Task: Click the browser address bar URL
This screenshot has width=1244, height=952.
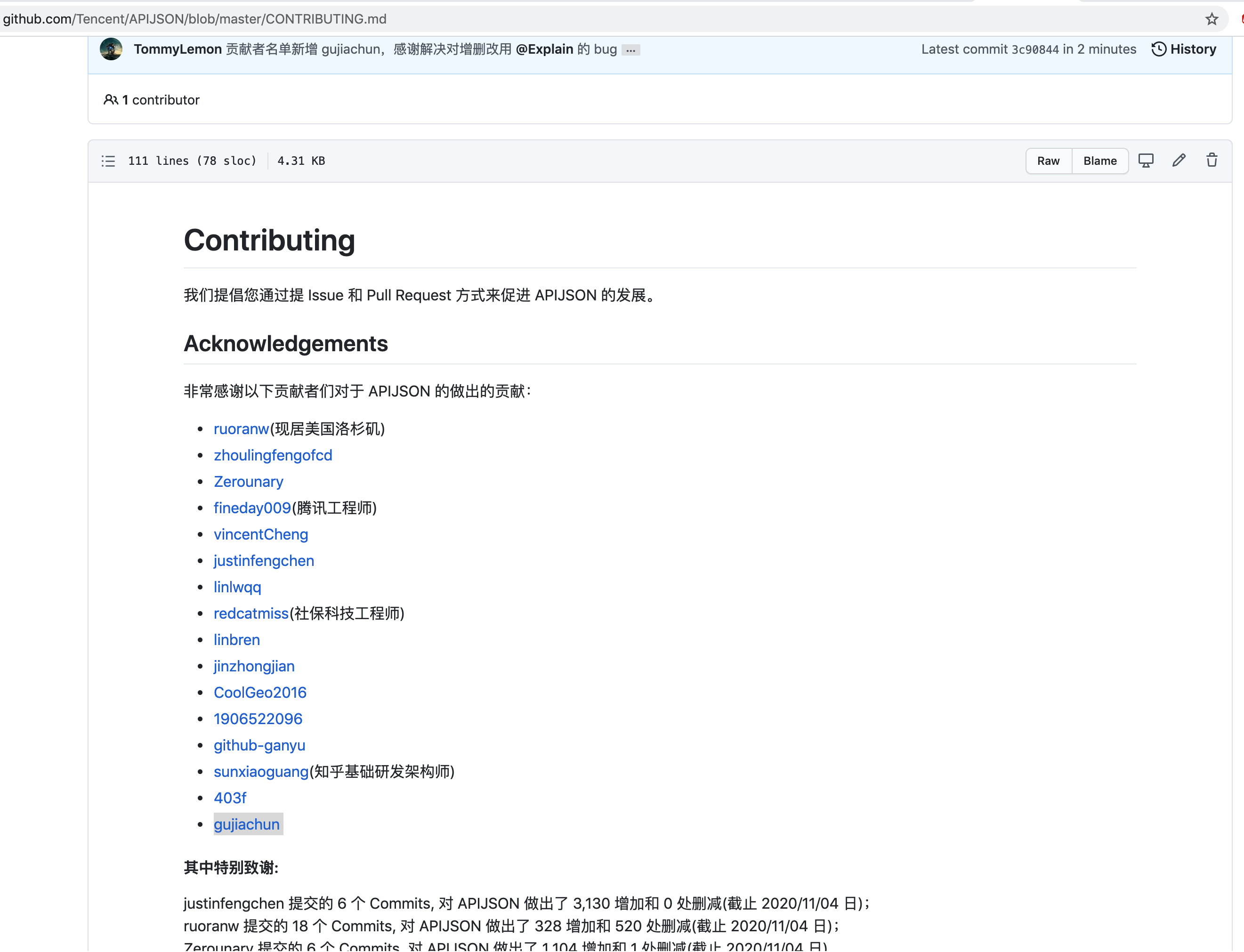Action: click(x=194, y=19)
